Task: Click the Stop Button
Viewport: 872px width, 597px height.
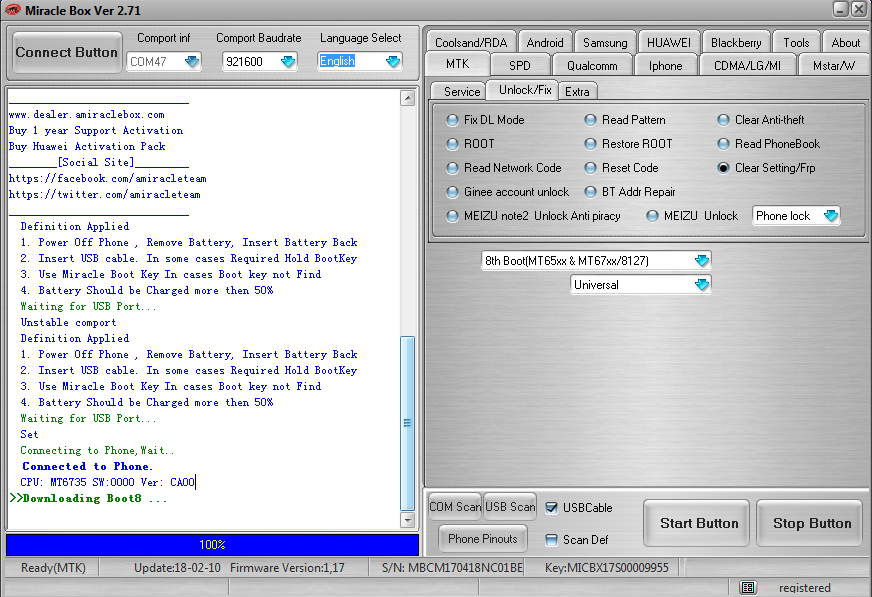Action: click(812, 523)
